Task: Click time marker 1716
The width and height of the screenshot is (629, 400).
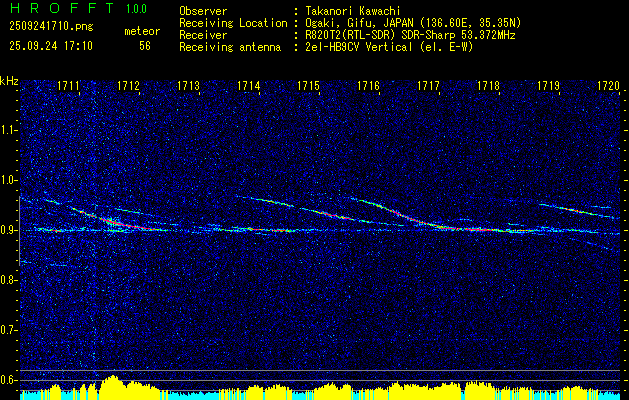Action: [x=369, y=85]
